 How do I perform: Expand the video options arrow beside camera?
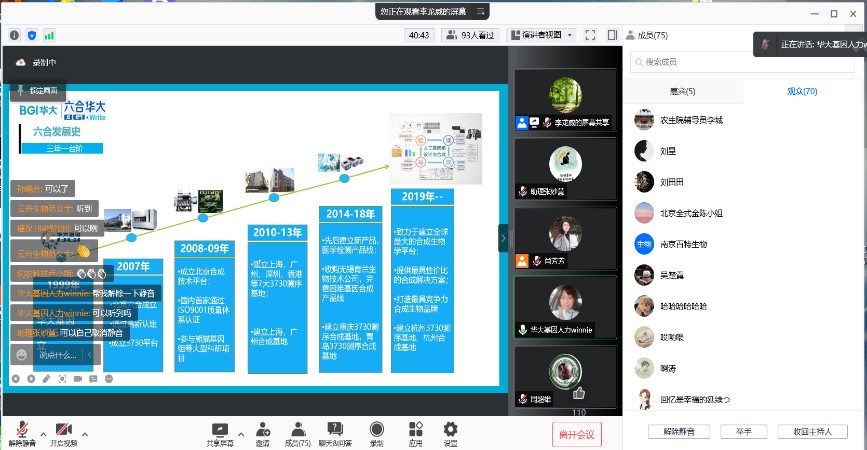(85, 434)
